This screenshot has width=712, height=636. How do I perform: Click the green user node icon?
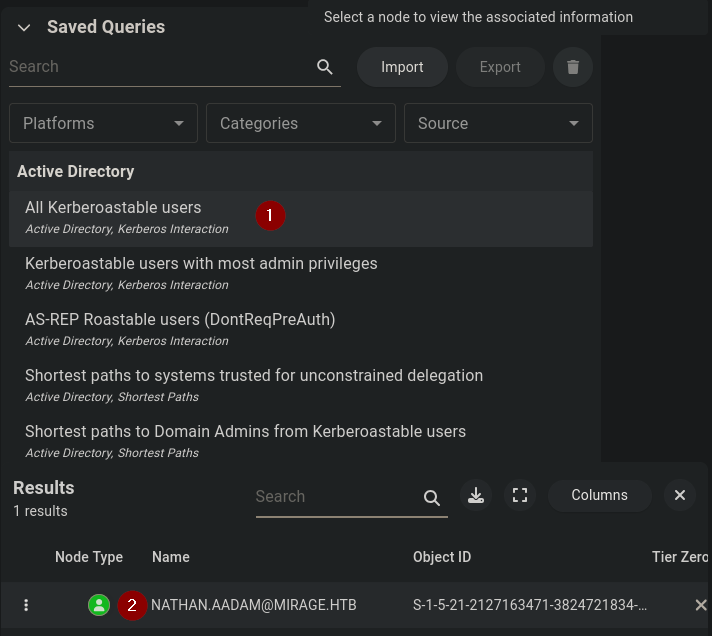(98, 605)
